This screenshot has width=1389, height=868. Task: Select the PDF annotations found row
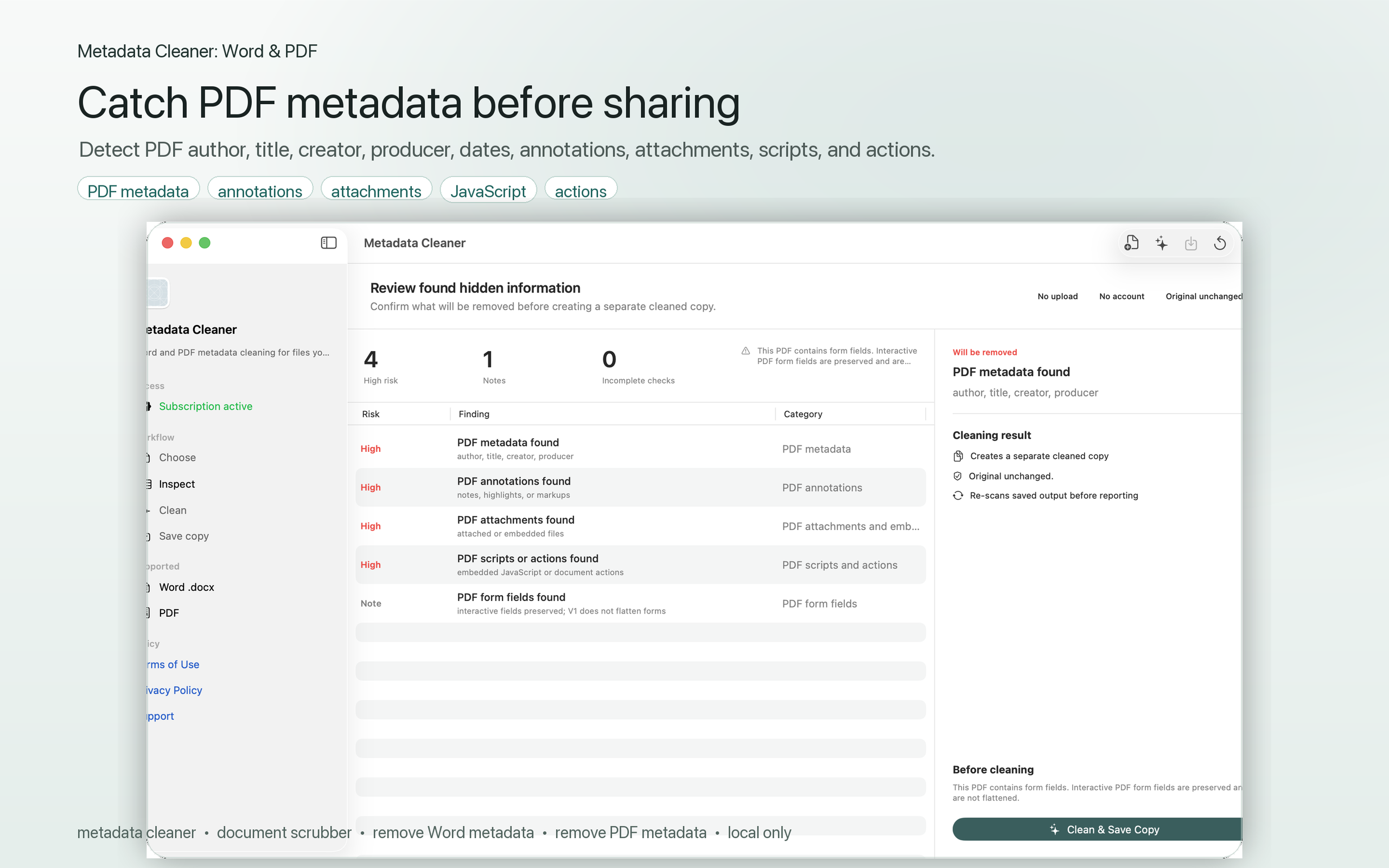(641, 487)
